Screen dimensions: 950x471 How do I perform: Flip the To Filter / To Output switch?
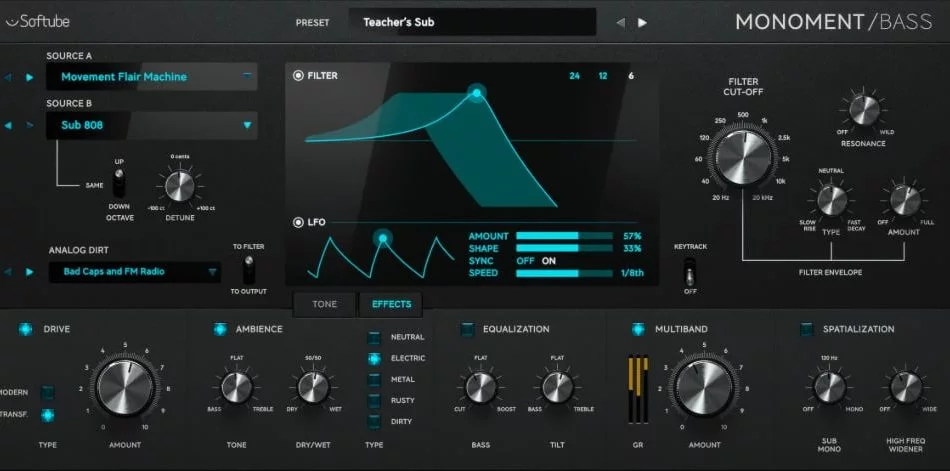click(248, 269)
